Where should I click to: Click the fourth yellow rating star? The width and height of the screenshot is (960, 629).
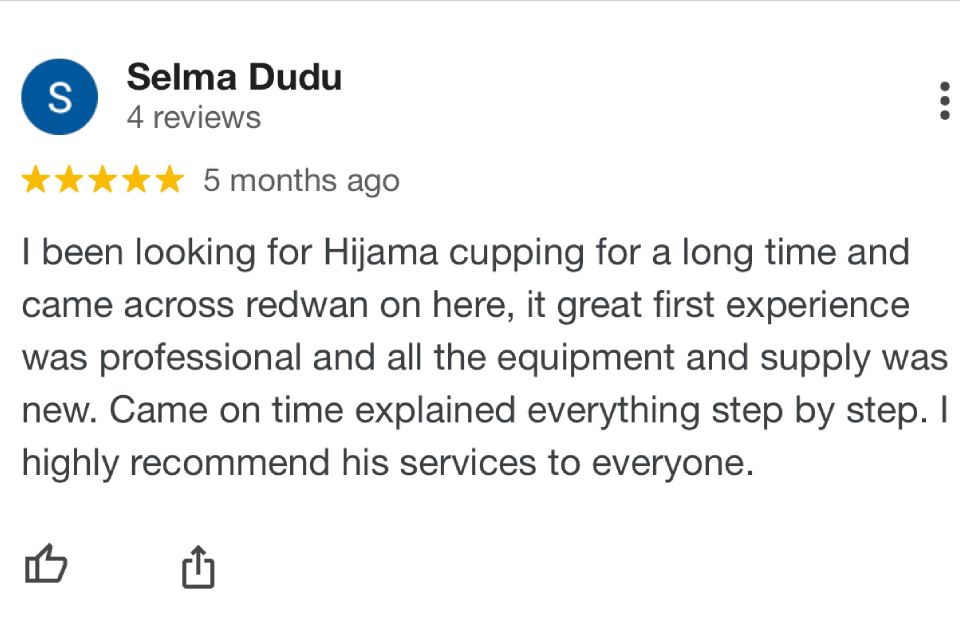click(136, 179)
